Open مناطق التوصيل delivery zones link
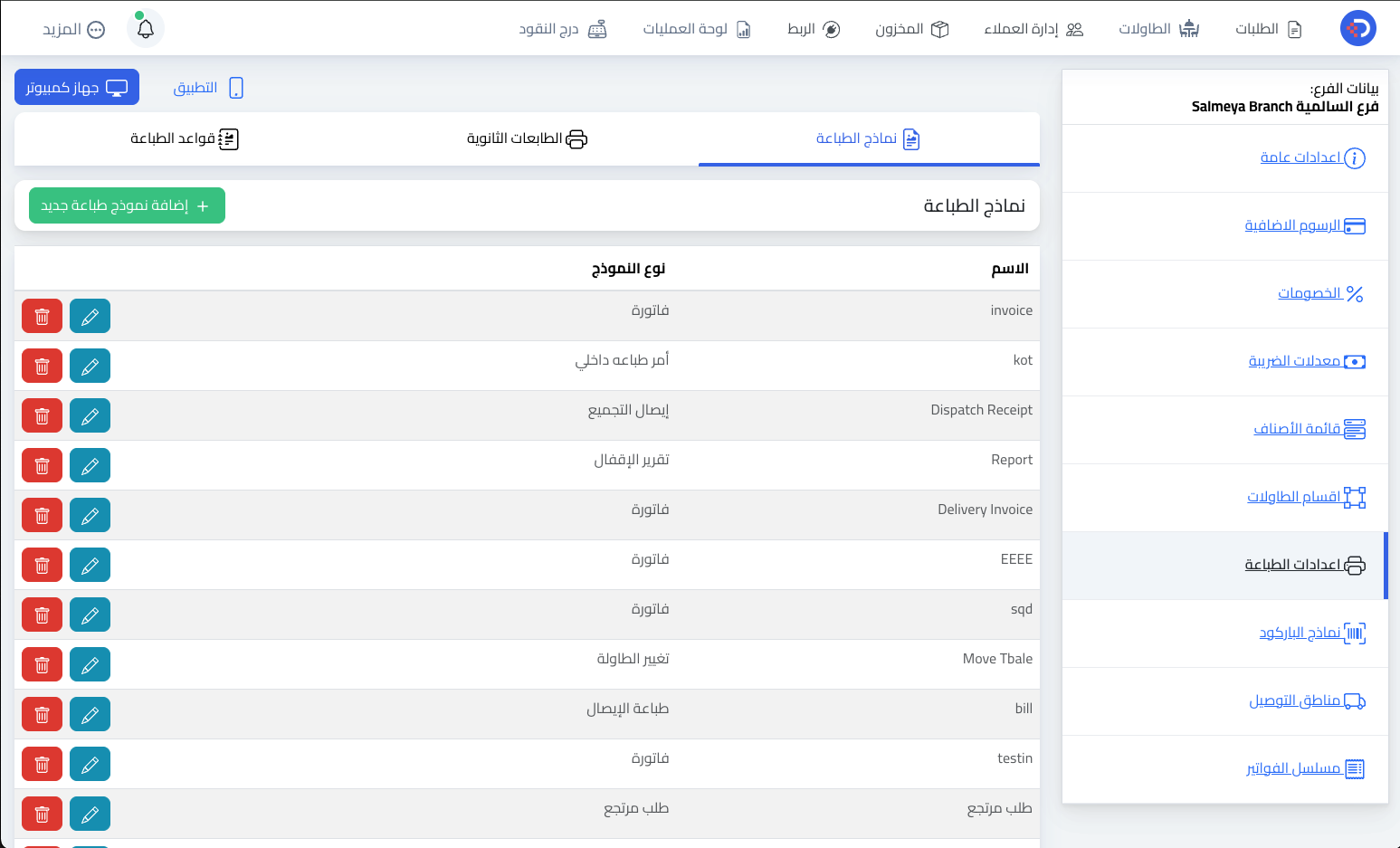1400x848 pixels. tap(1307, 700)
